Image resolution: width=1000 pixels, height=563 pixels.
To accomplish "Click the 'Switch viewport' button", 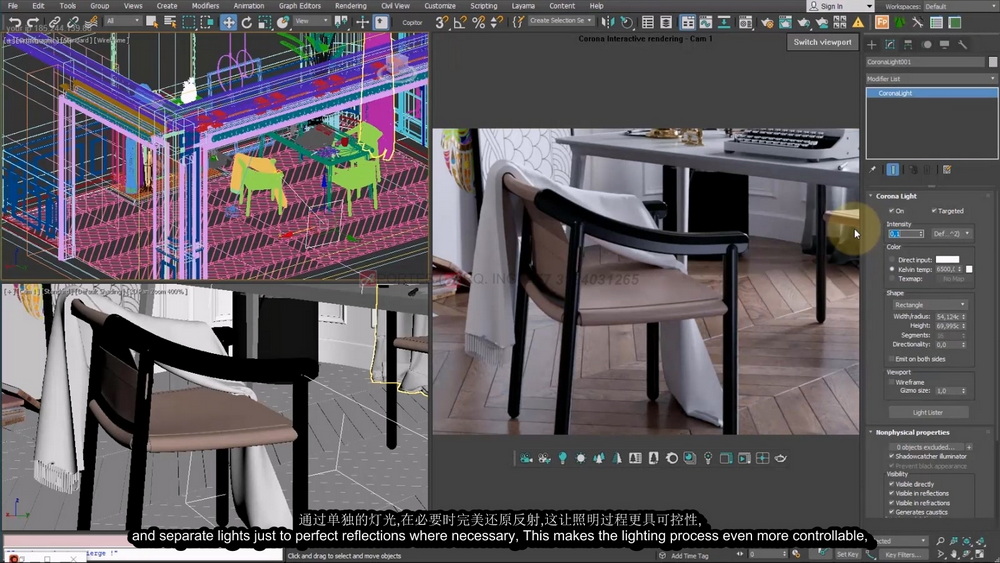I will click(x=822, y=42).
